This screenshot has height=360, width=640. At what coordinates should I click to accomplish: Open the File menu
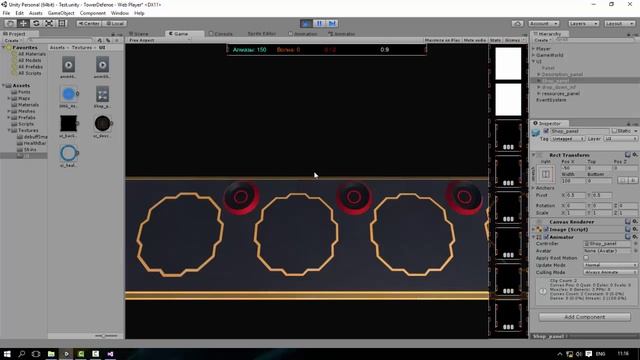(6, 13)
